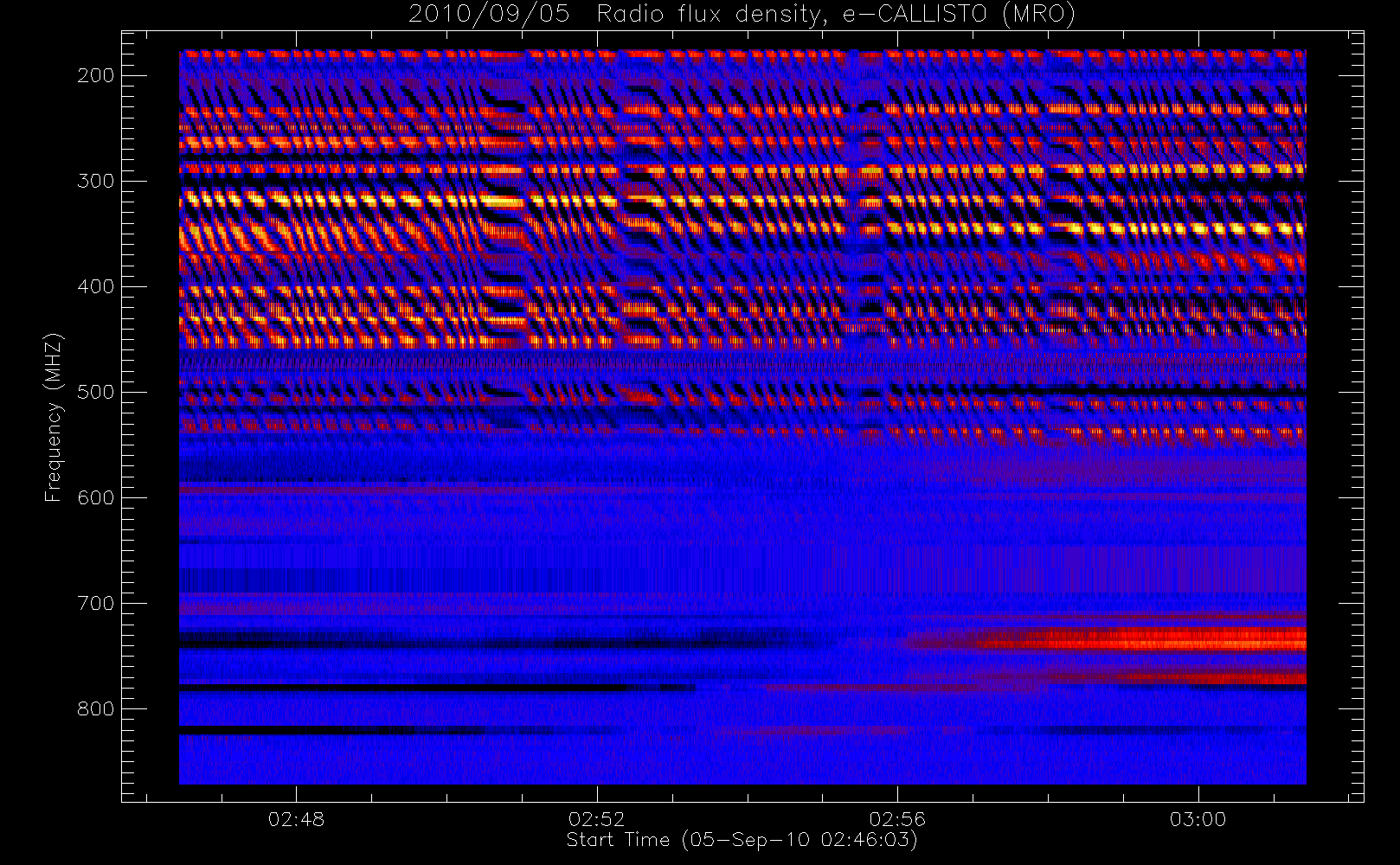
Task: Click the date '2010/09/05' in the title
Action: click(489, 15)
